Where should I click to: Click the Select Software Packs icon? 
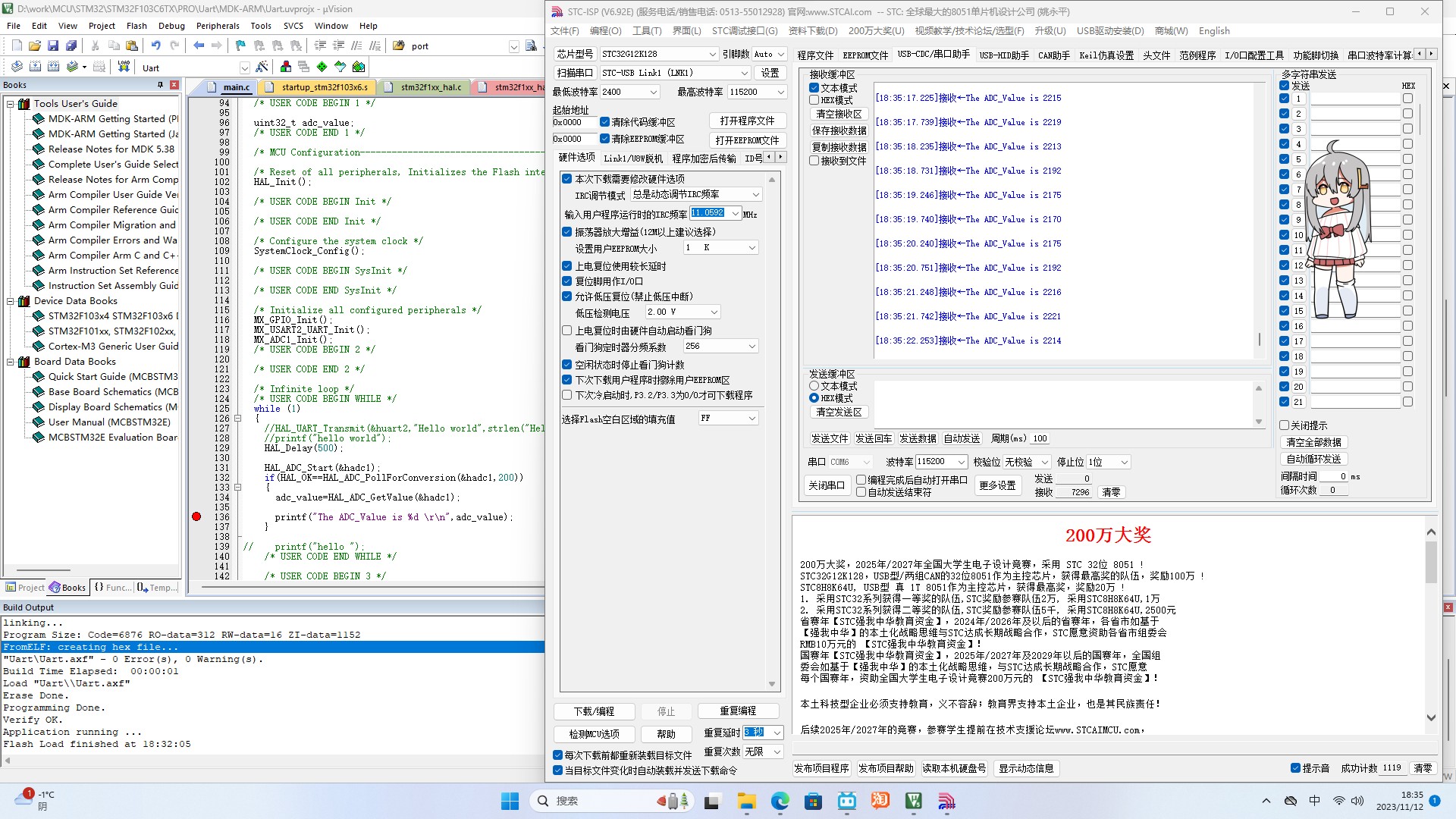(x=340, y=67)
